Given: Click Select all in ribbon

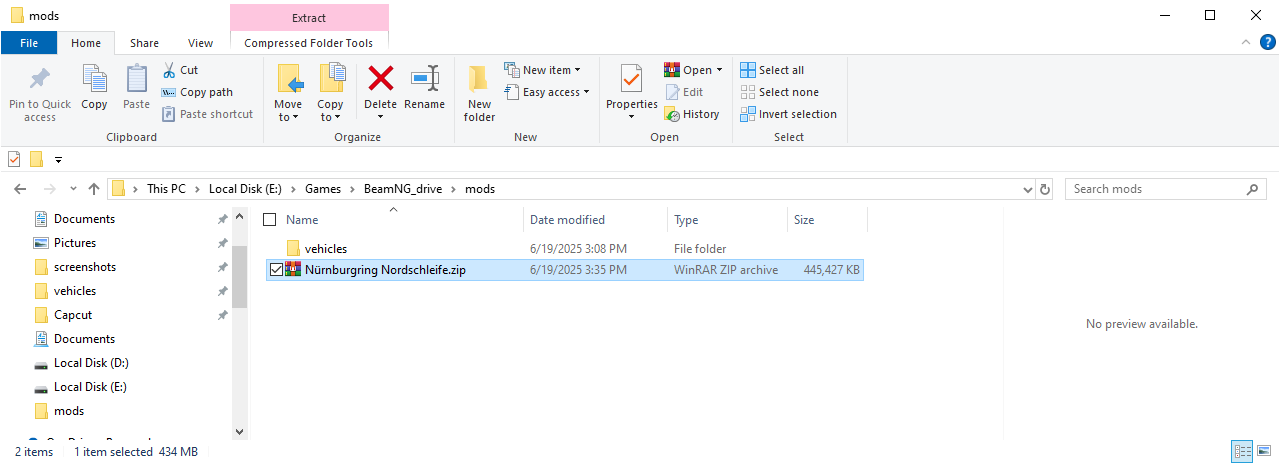Looking at the screenshot, I should pos(772,70).
